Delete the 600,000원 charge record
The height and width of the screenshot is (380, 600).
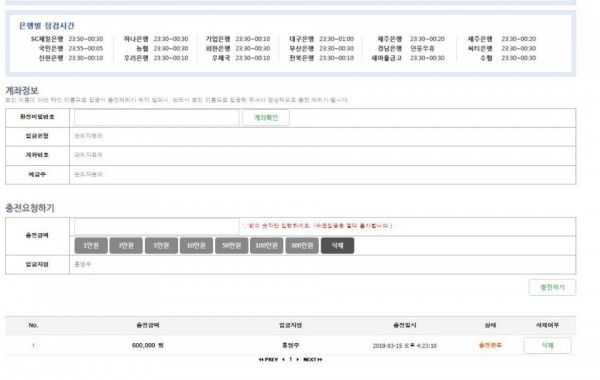(x=548, y=345)
